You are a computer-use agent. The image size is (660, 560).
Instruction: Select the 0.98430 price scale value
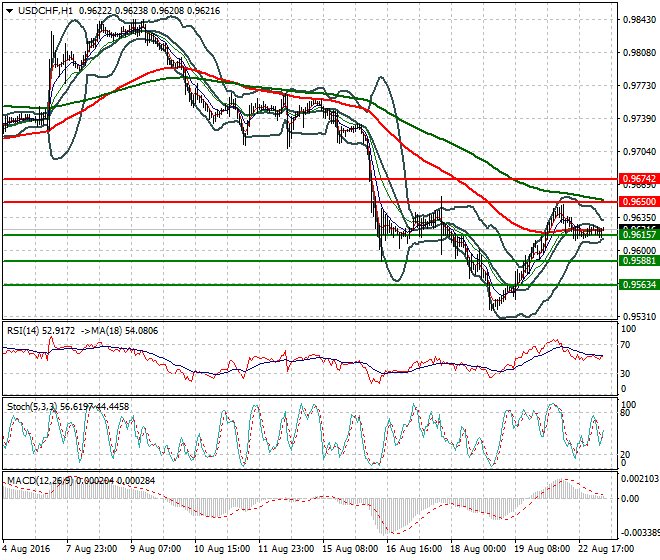tap(639, 20)
